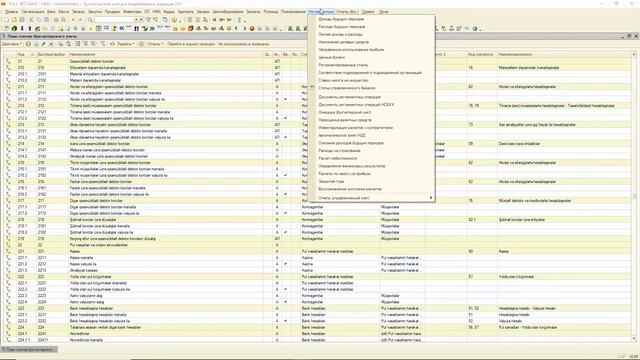Open the Отчеты dropdown in list toolbar
Image resolution: width=640 pixels, height=360 pixels.
pos(155,44)
